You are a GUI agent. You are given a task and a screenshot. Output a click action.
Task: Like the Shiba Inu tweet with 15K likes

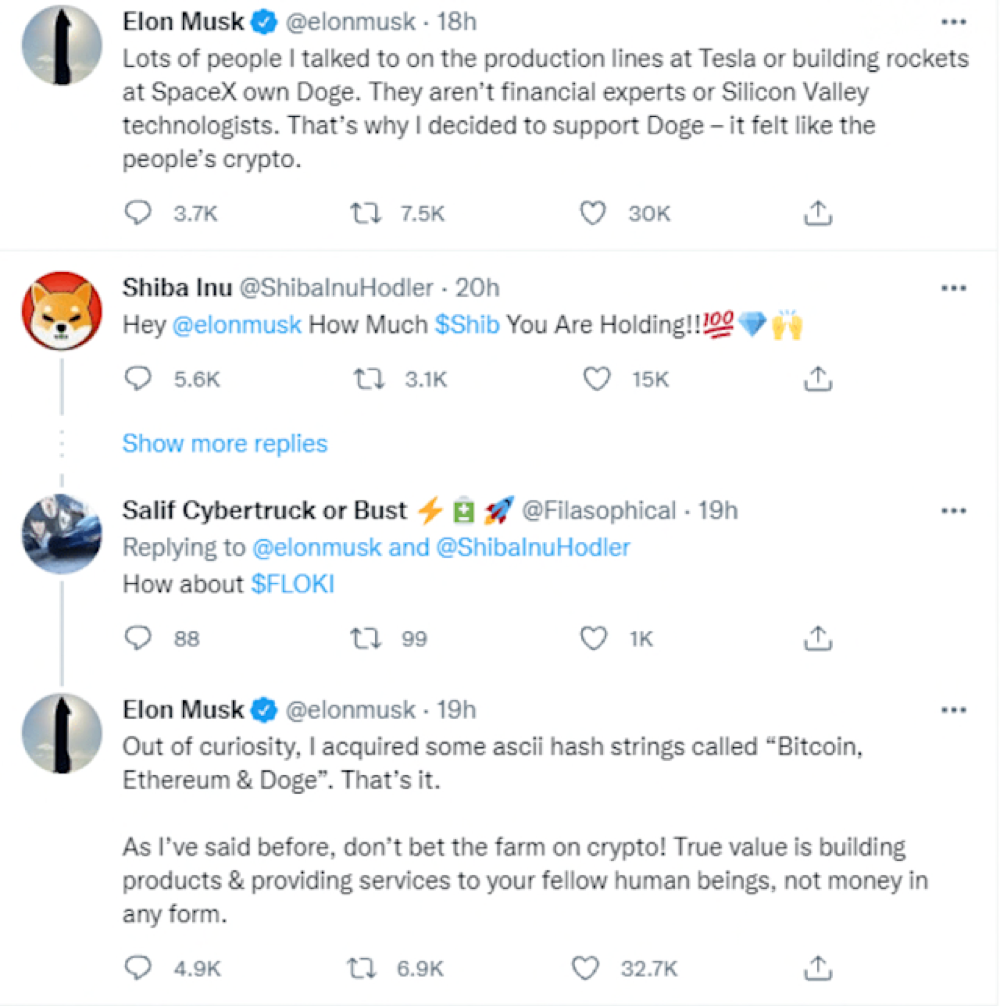596,379
